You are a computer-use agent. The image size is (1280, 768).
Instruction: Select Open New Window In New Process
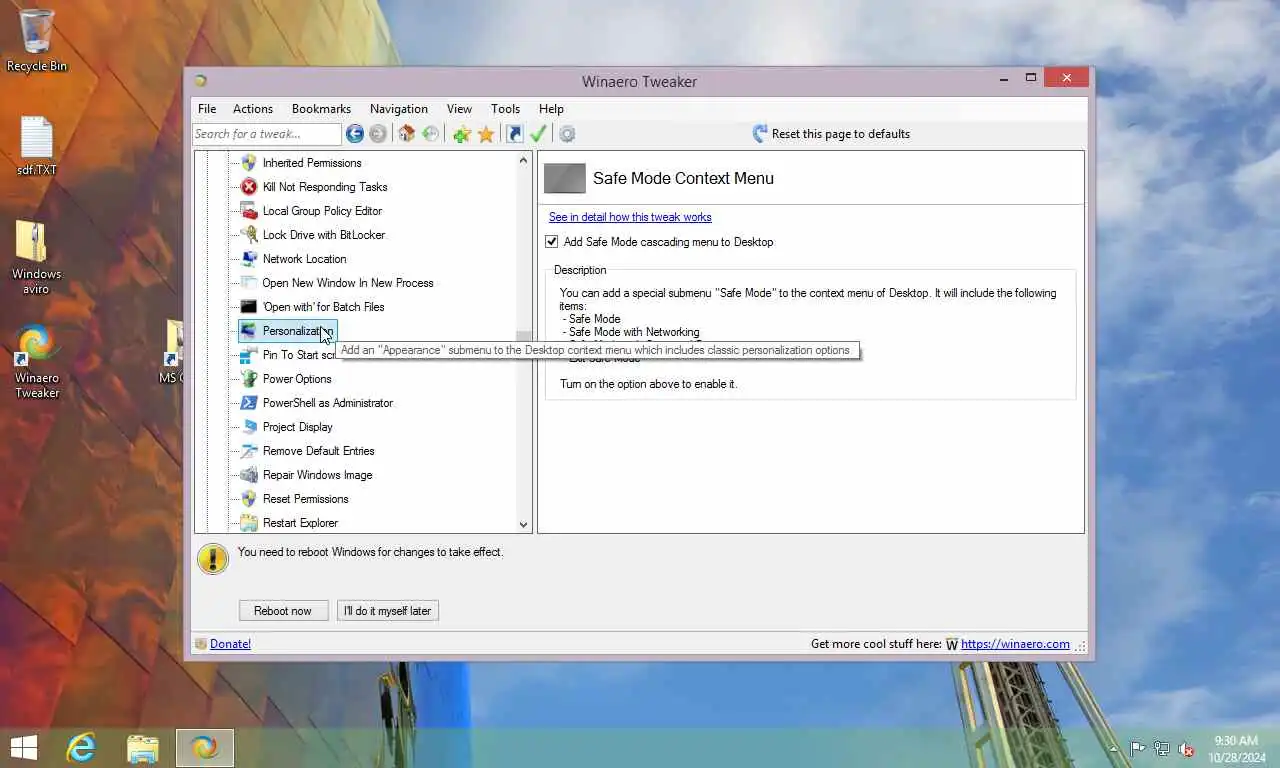tap(348, 283)
